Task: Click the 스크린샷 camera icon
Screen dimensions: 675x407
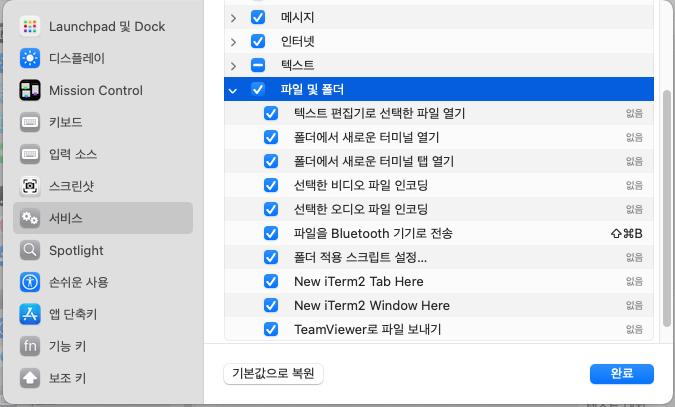Action: pyautogui.click(x=30, y=186)
